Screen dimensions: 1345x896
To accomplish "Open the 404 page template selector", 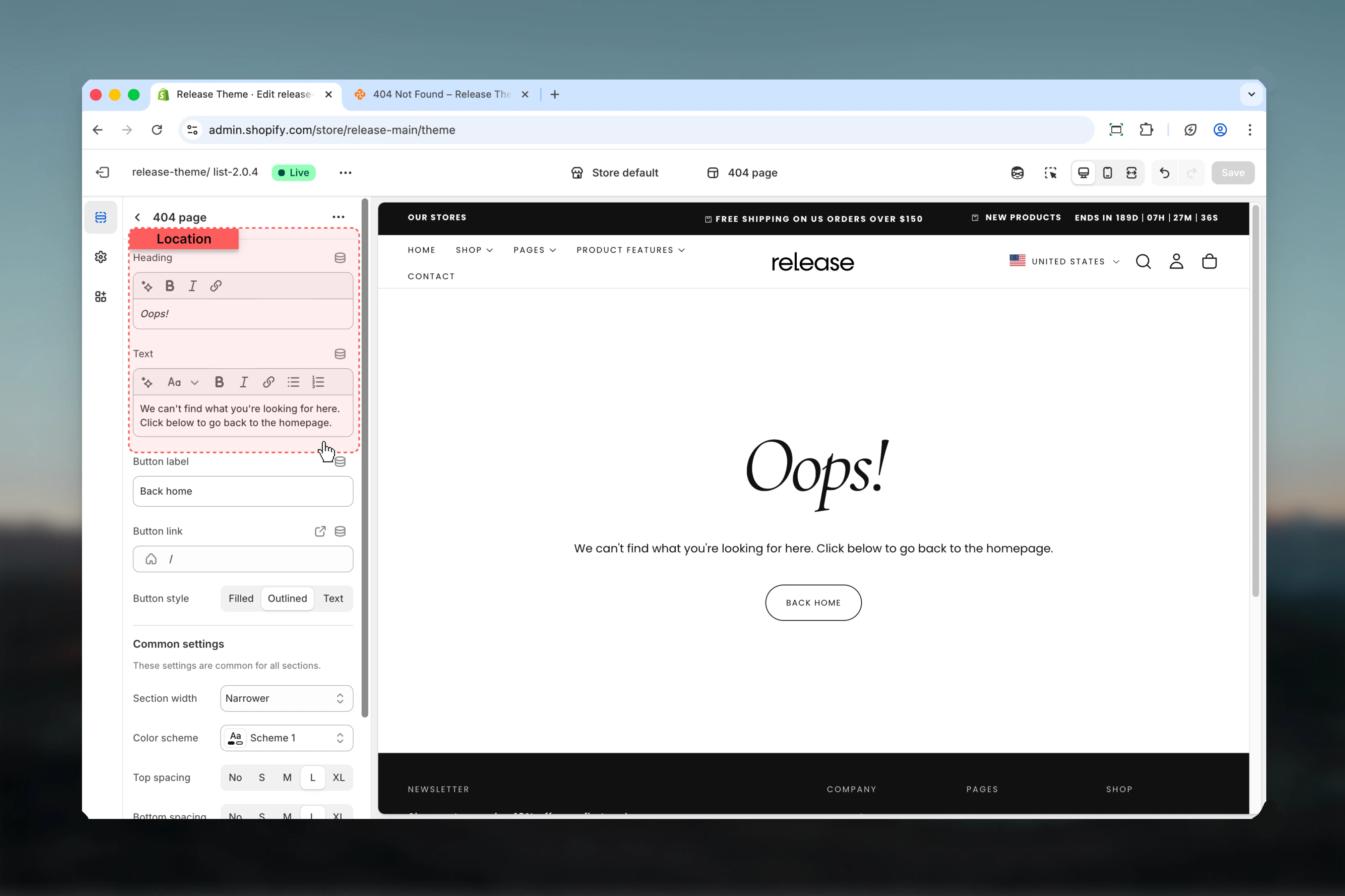I will [742, 173].
